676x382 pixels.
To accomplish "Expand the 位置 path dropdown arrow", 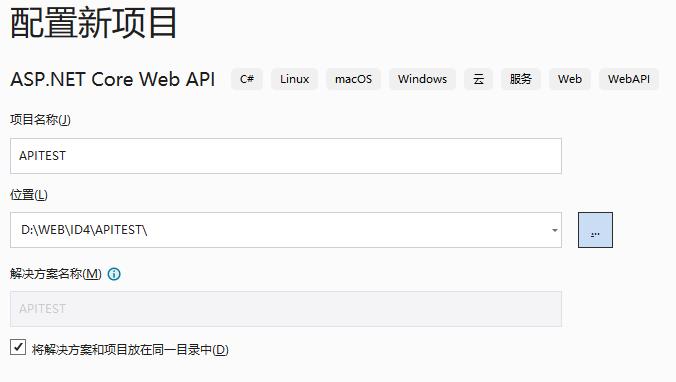I will pyautogui.click(x=554, y=230).
